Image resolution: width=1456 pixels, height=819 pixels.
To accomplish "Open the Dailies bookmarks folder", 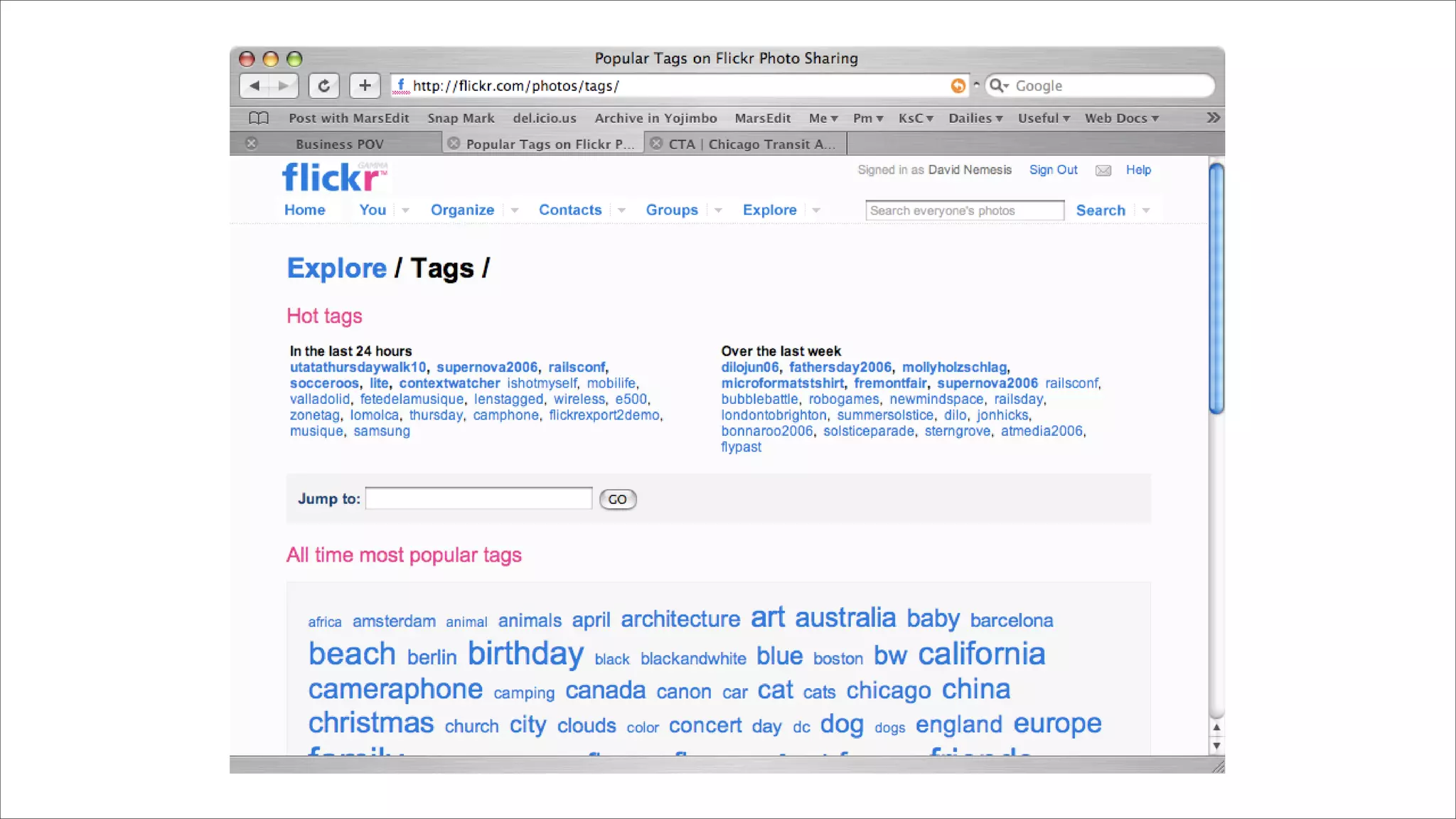I will [975, 118].
